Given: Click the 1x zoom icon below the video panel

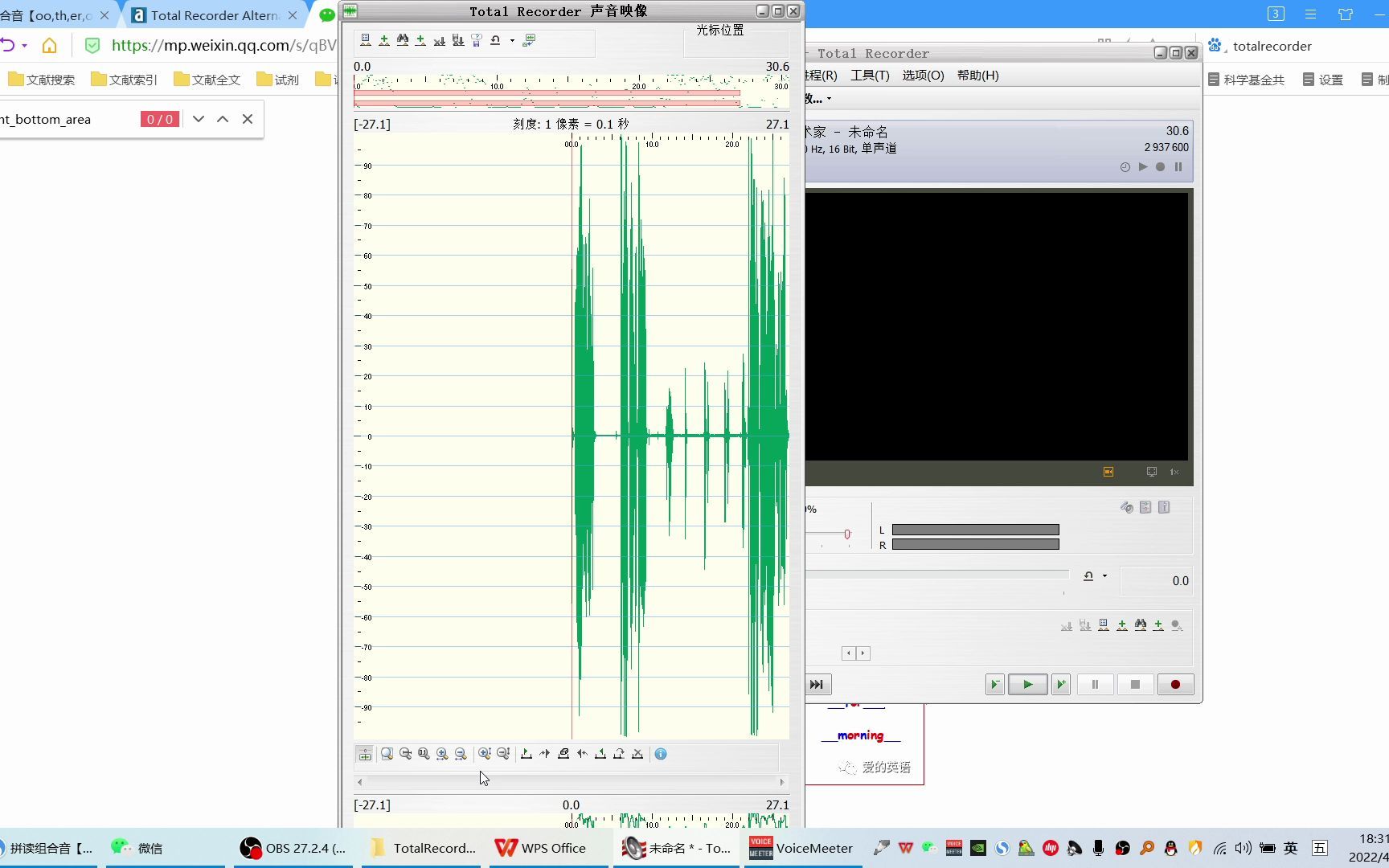Looking at the screenshot, I should [x=1174, y=472].
